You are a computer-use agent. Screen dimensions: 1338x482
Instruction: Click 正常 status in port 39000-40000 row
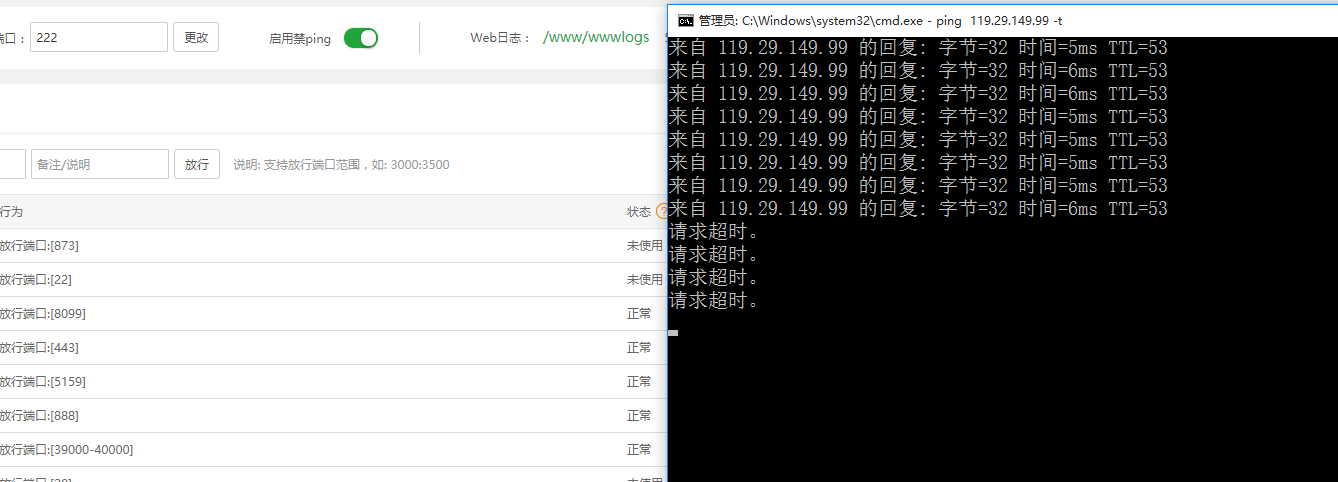coord(639,450)
